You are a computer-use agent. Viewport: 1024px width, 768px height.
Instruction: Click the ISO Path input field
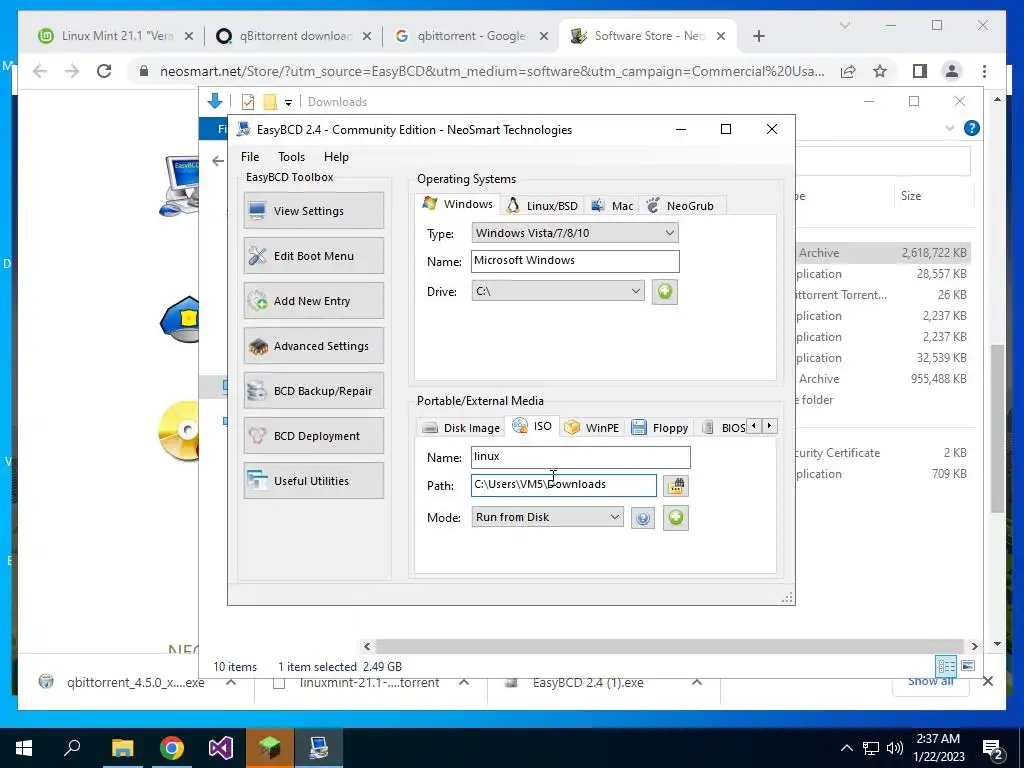coord(564,485)
